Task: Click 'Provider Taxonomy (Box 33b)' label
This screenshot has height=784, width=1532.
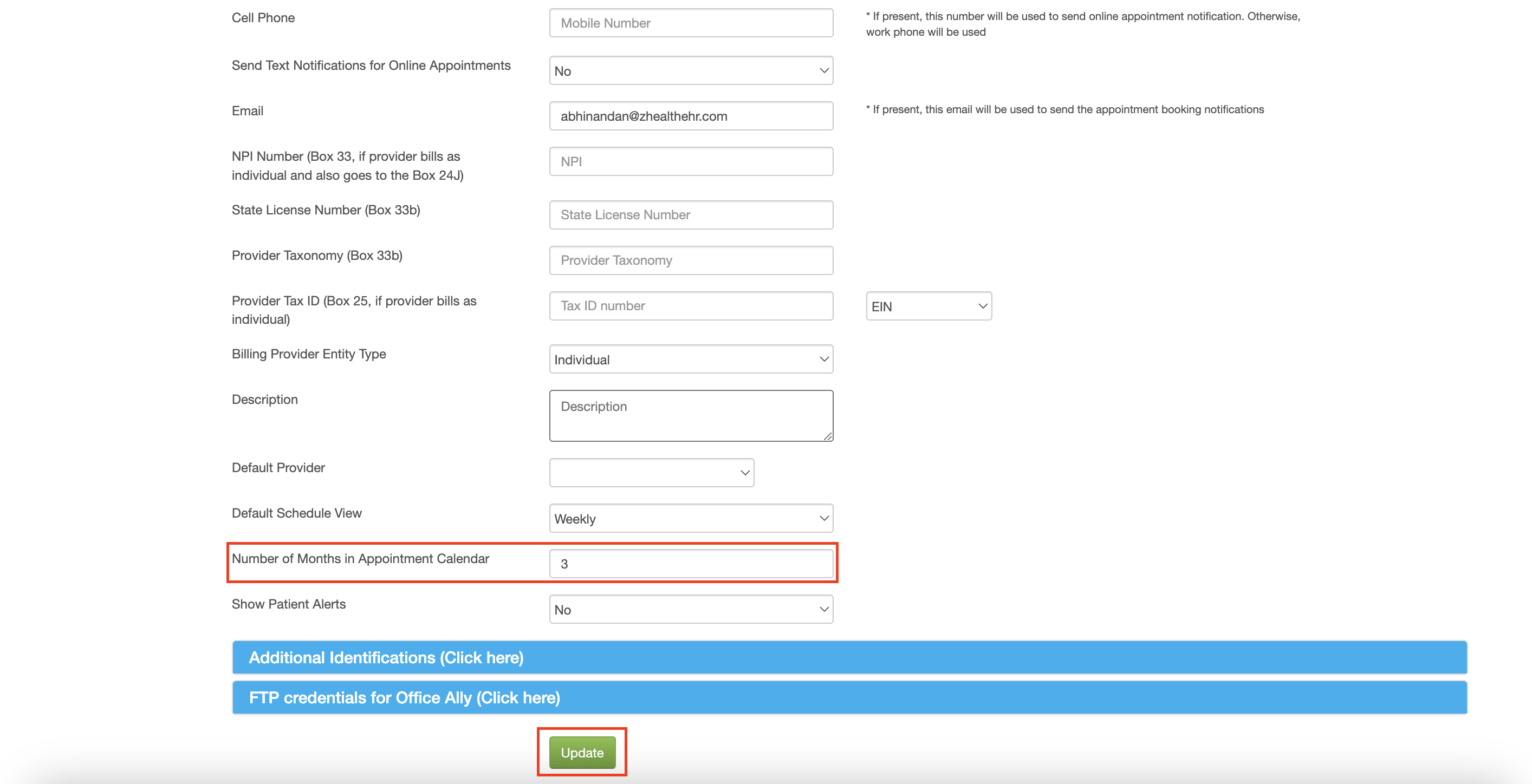Action: pos(317,256)
